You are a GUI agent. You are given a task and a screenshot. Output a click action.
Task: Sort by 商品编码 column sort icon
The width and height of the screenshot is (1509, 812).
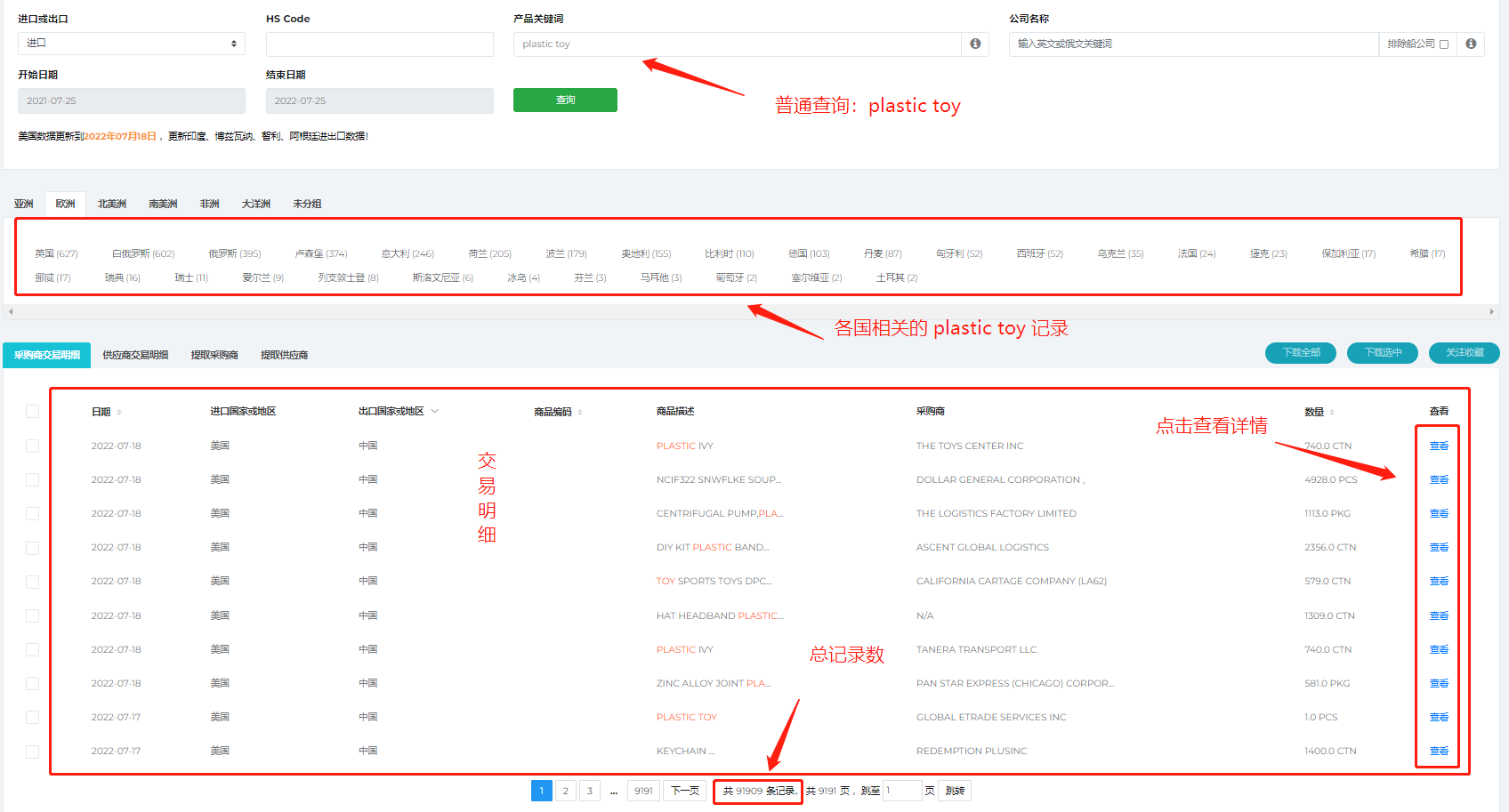tap(580, 412)
